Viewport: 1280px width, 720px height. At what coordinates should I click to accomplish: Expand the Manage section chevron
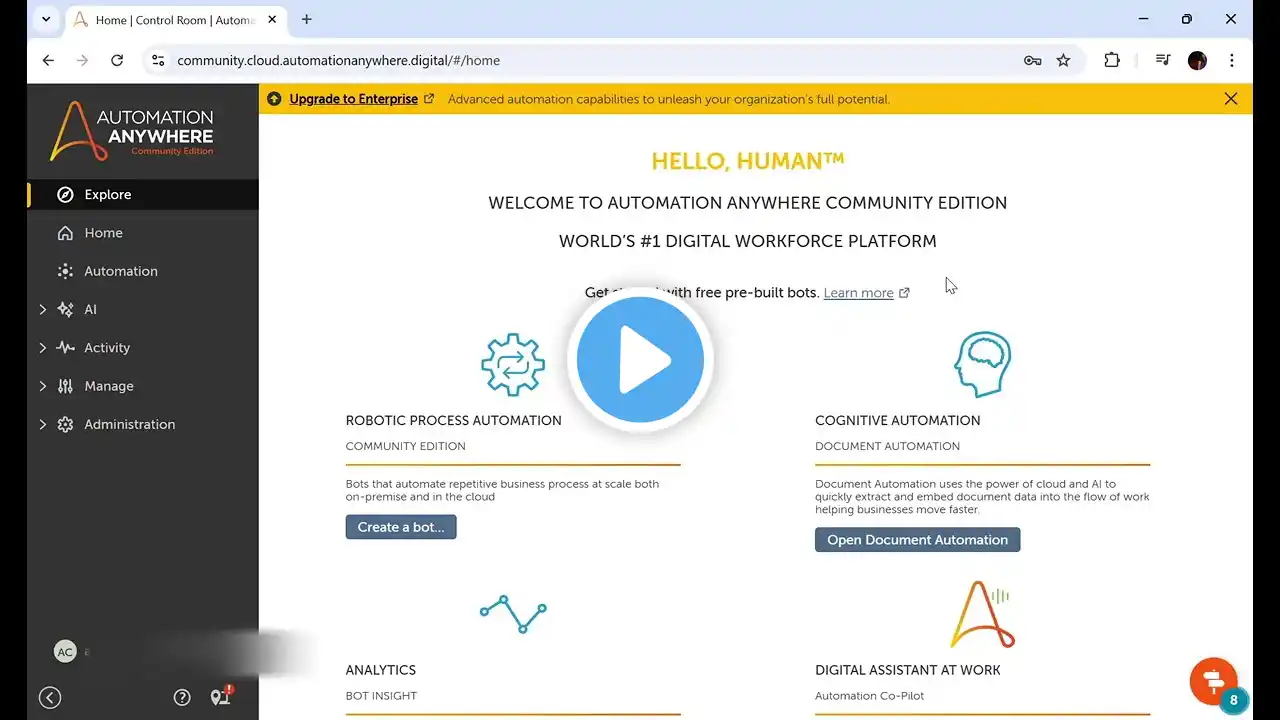(43, 386)
